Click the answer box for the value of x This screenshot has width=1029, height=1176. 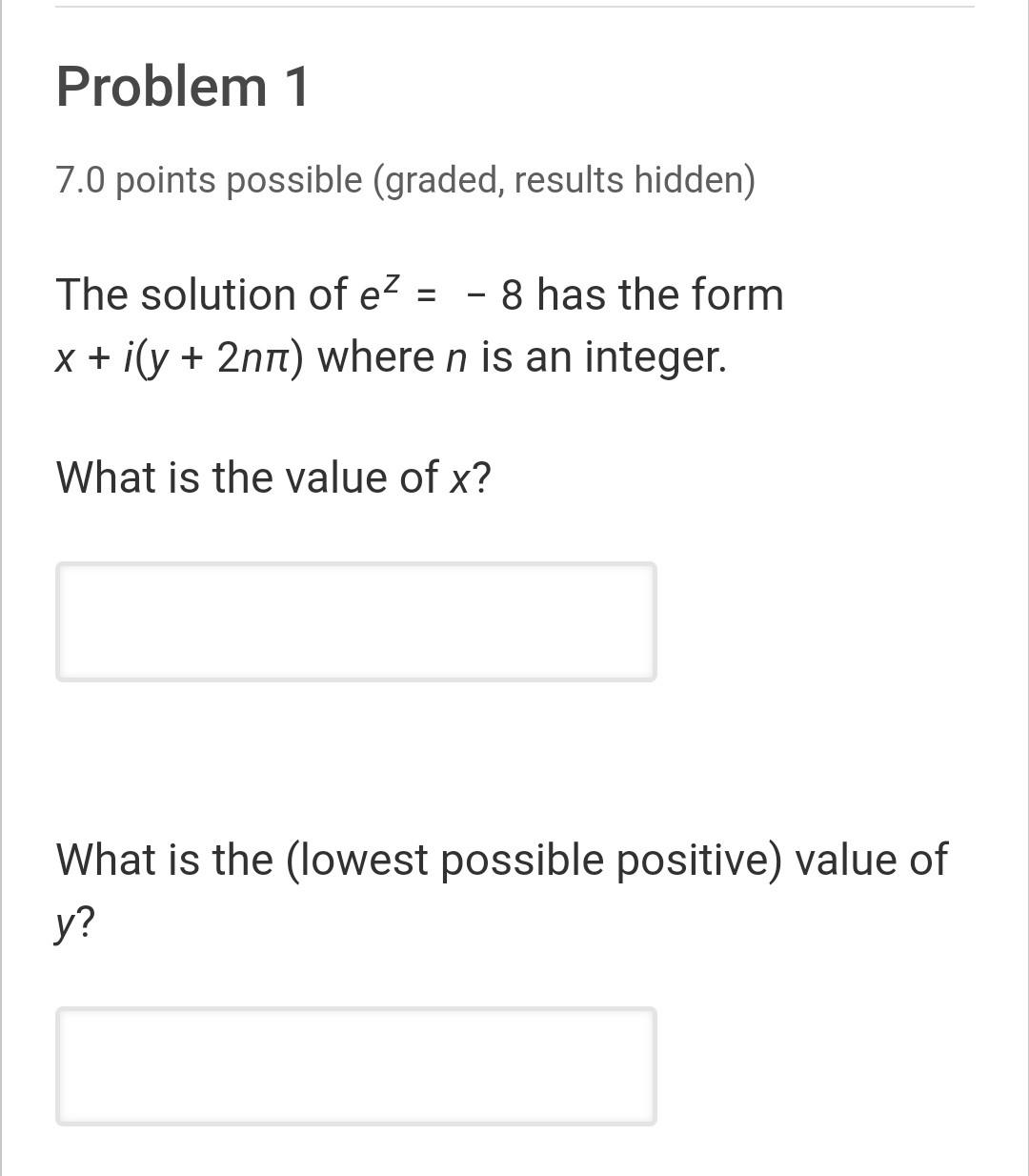coord(356,621)
